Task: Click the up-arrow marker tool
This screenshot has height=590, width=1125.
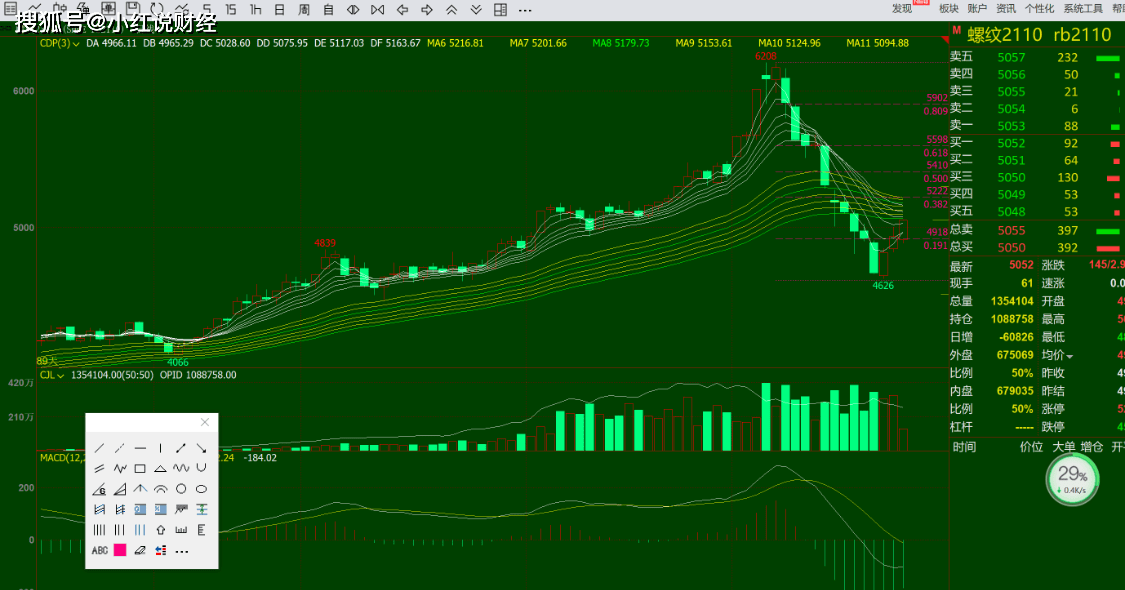Action: [160, 530]
